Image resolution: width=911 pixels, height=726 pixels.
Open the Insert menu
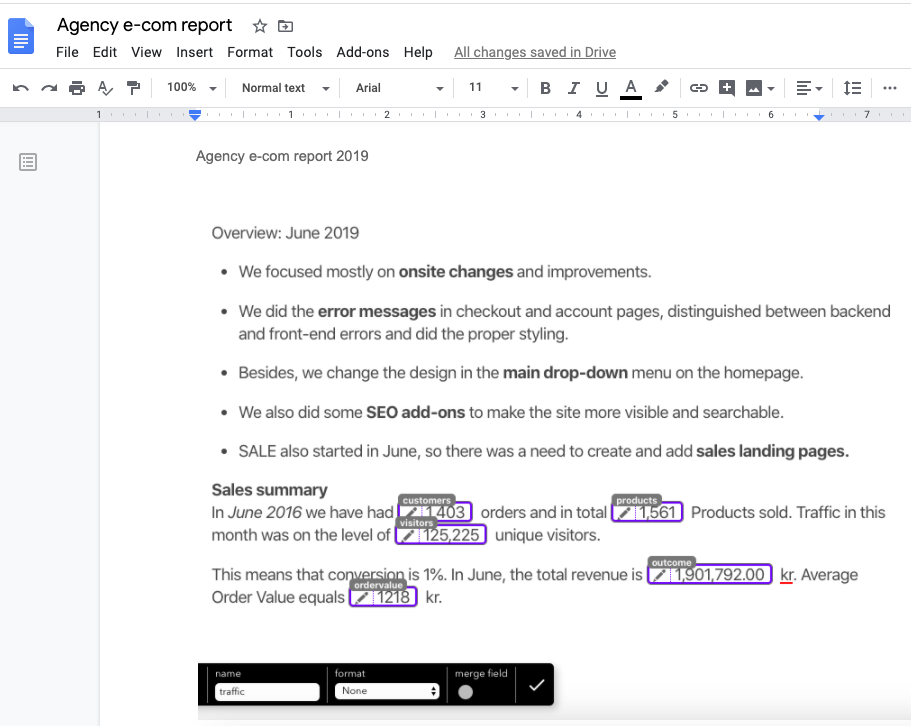[194, 52]
